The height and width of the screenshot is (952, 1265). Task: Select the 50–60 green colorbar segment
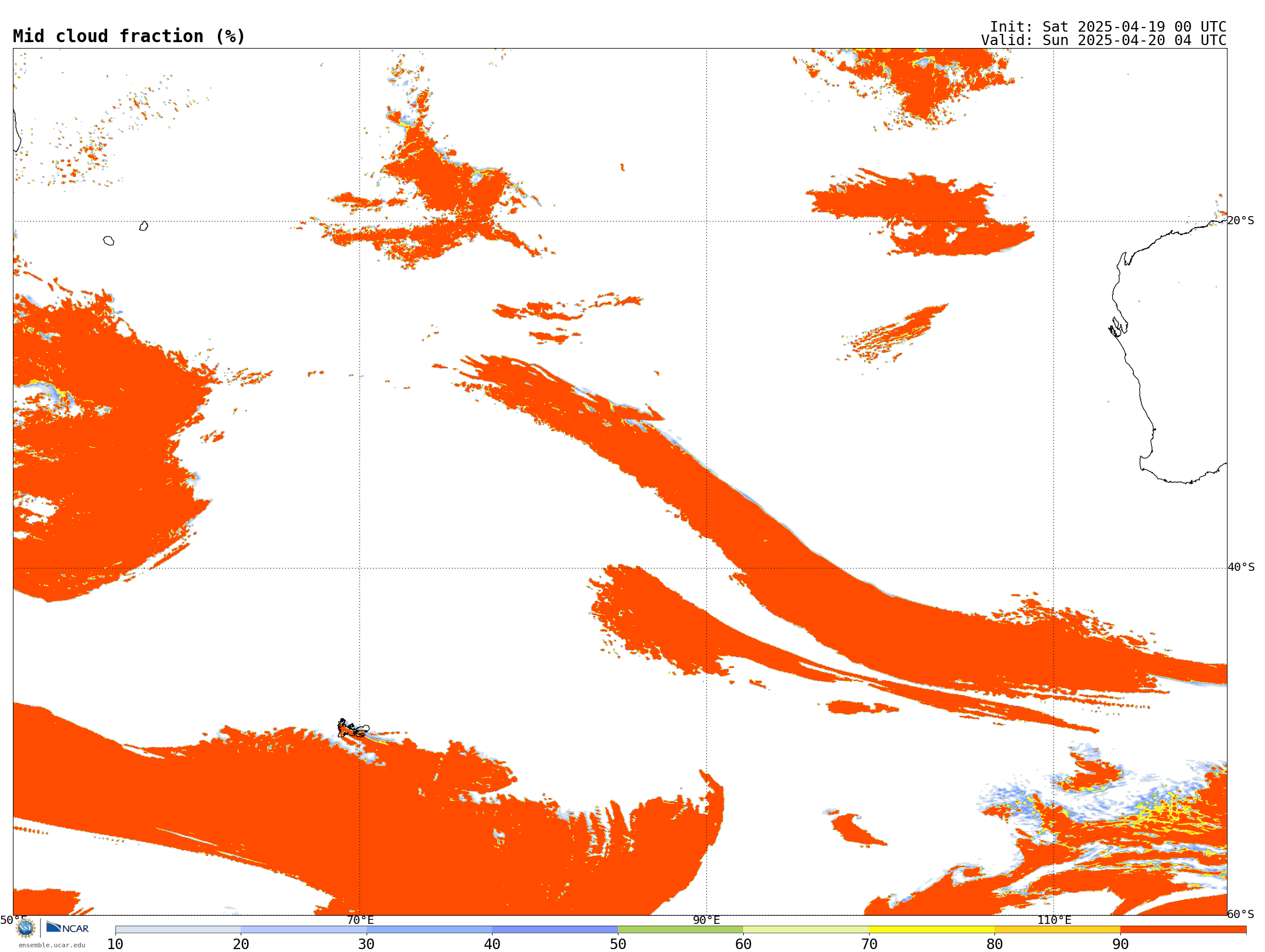[x=681, y=930]
